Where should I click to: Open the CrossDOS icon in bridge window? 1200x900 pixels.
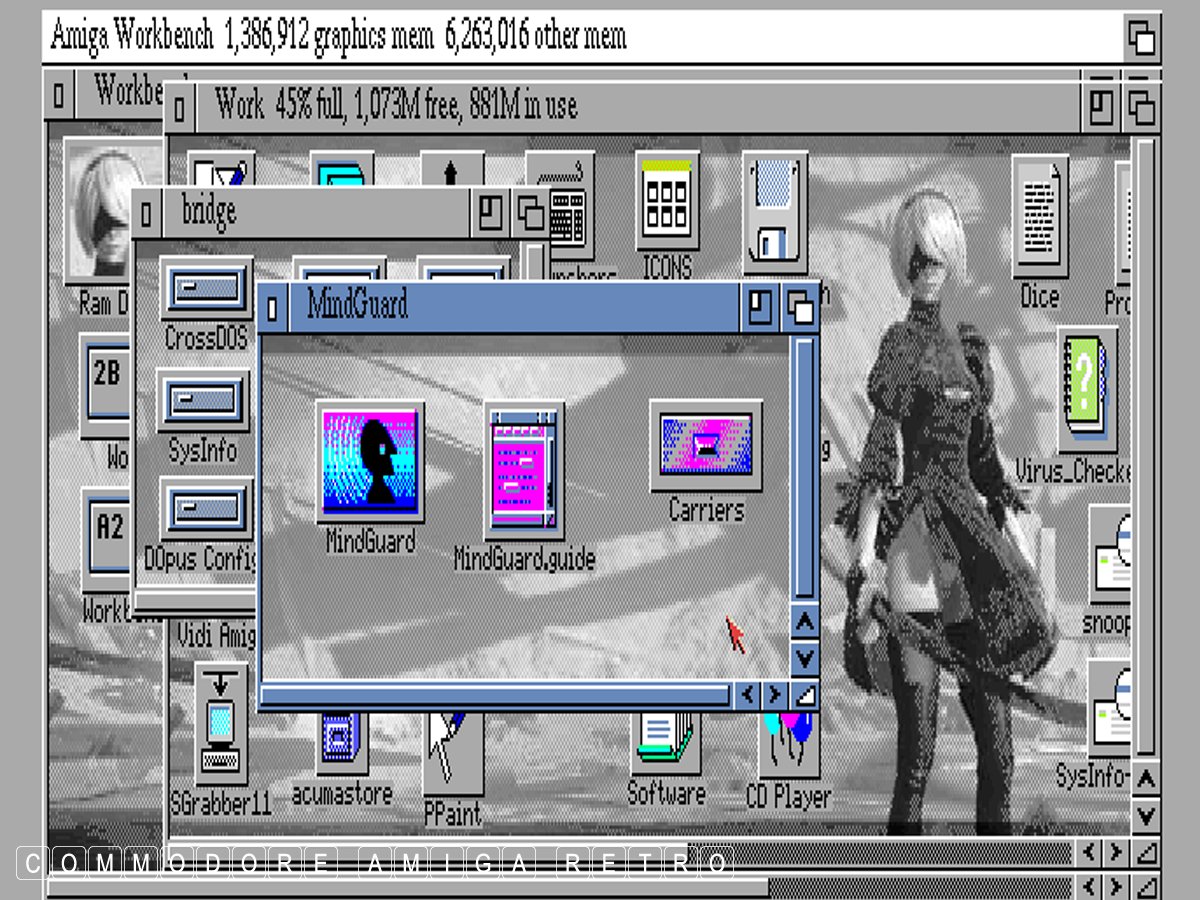tap(205, 291)
